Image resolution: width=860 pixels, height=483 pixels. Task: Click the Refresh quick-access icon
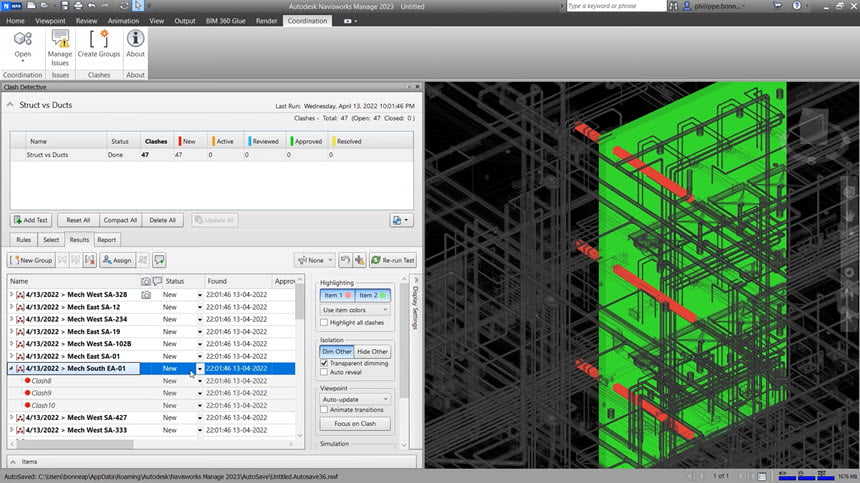pos(124,6)
